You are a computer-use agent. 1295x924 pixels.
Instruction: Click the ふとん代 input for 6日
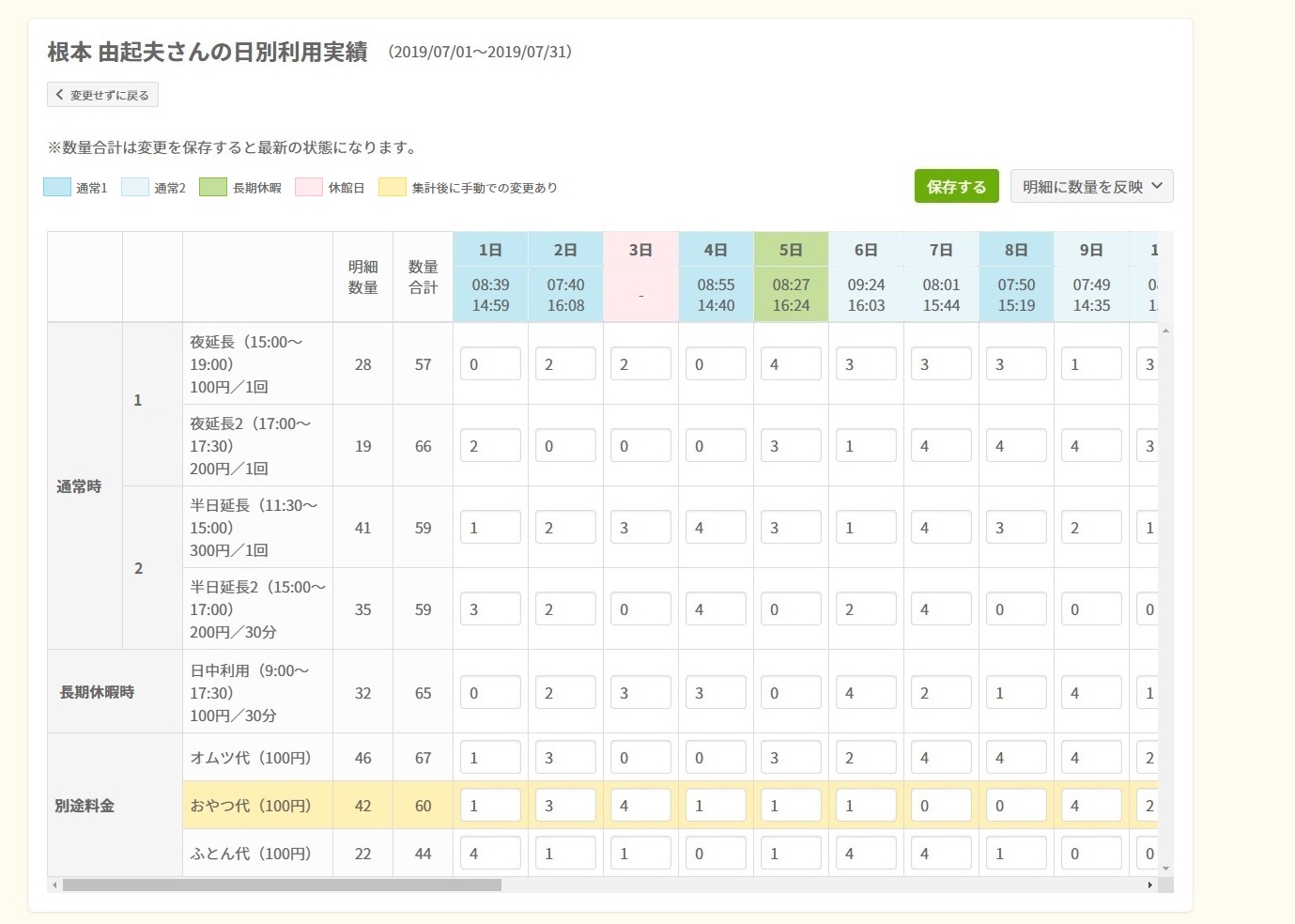coord(866,854)
